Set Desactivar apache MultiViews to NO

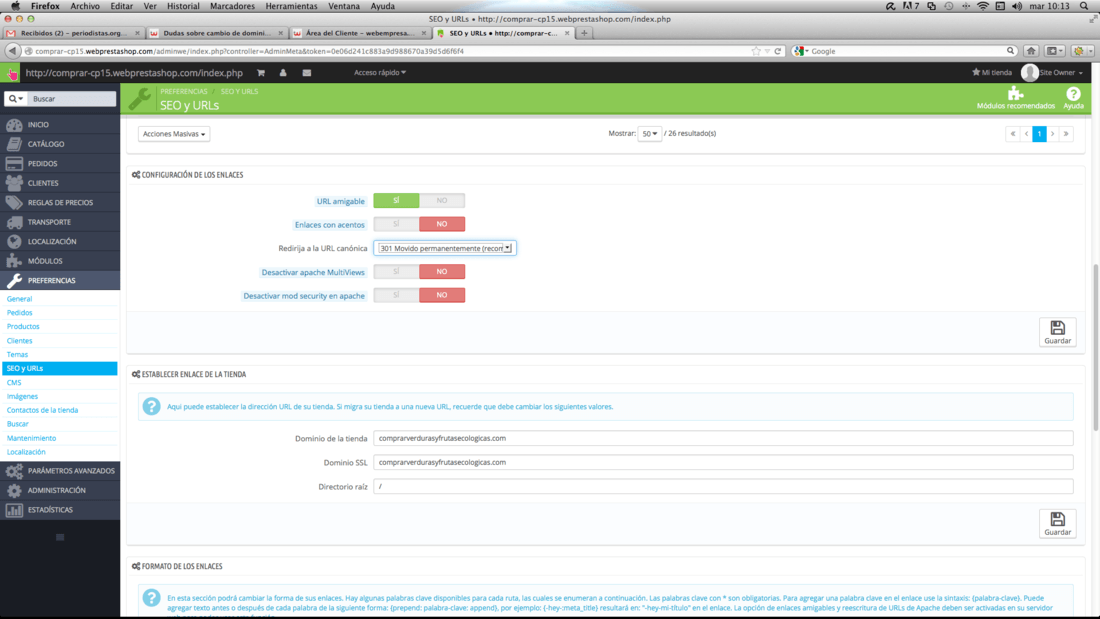point(442,272)
